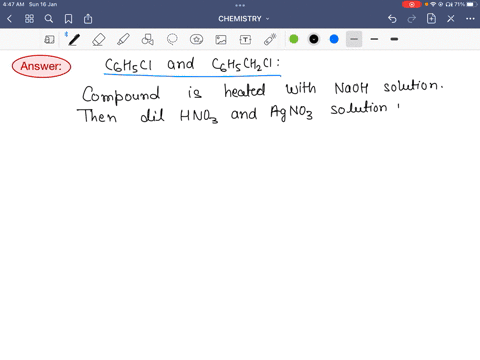
Task: Tap the red Answer: label
Action: click(41, 66)
